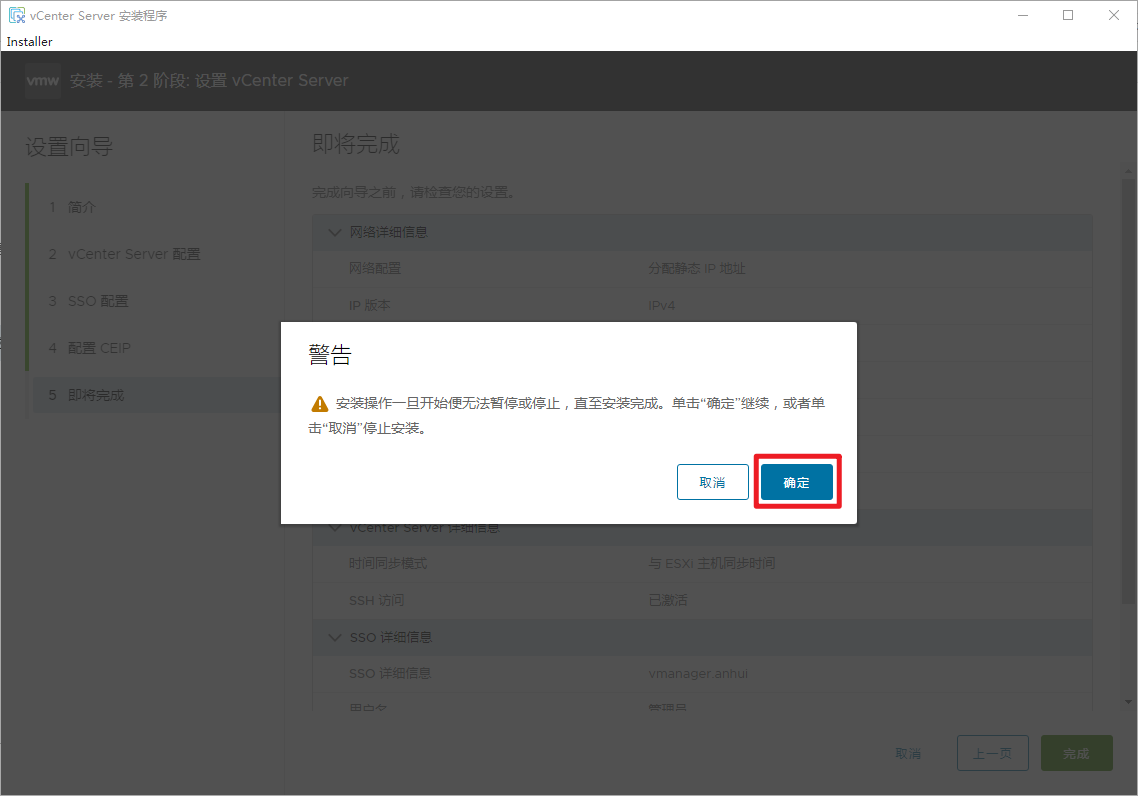
Task: Toggle the vCenter Server 详细信息 section chevron
Action: [x=334, y=528]
